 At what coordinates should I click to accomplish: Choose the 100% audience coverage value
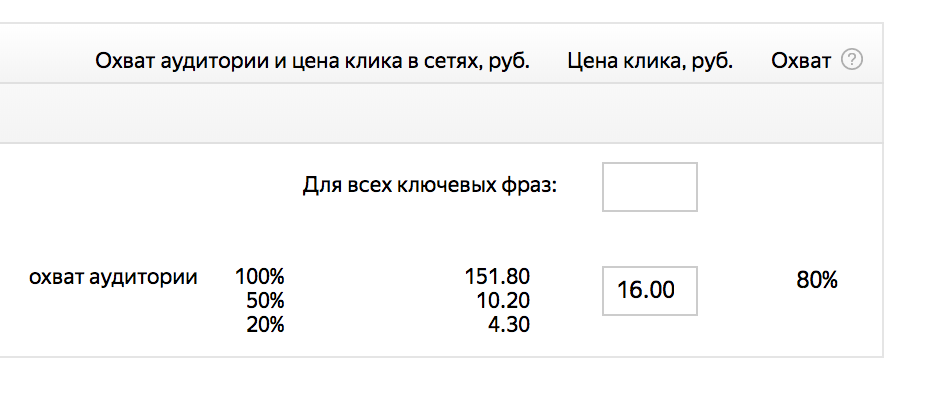[259, 277]
